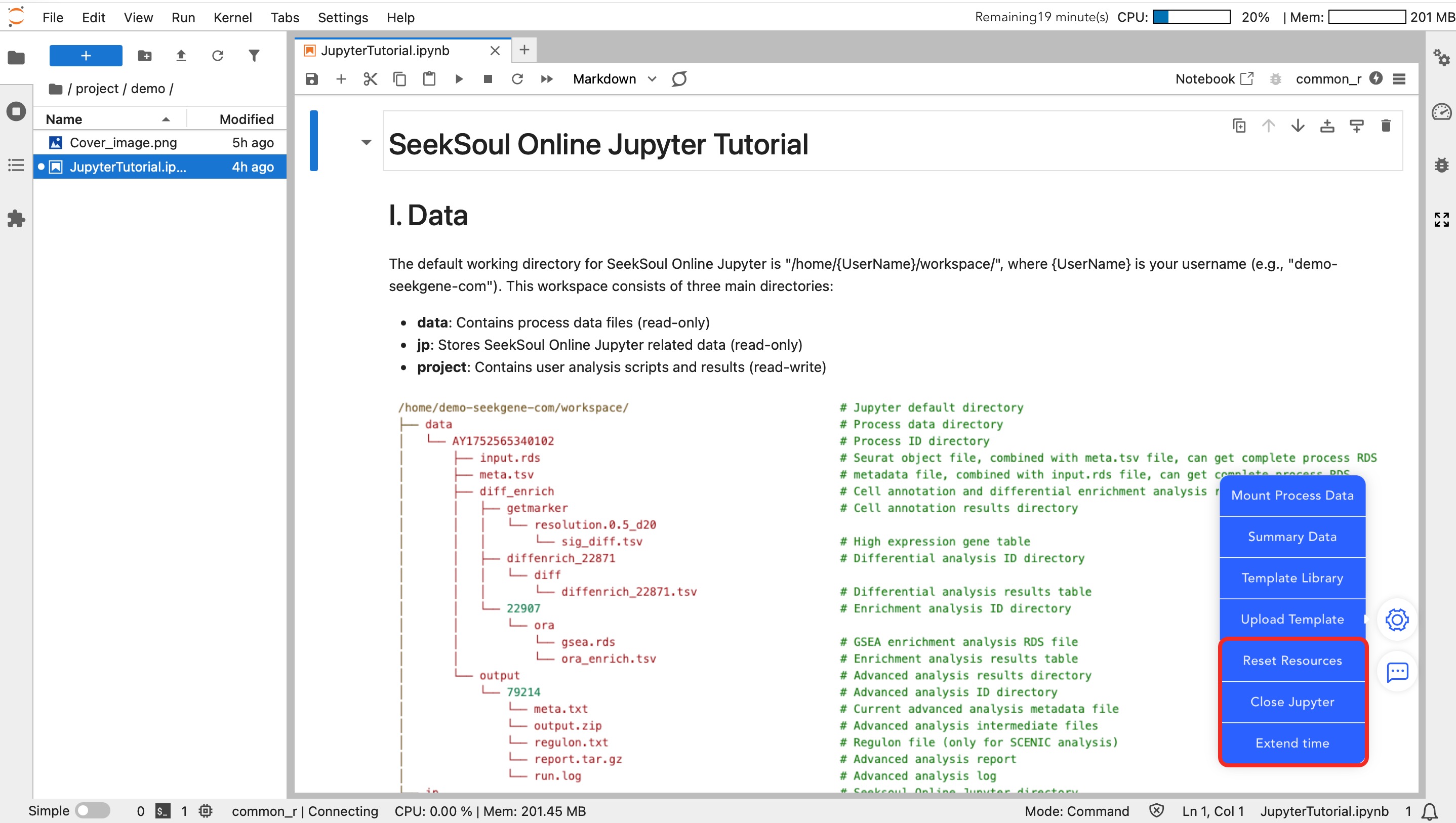This screenshot has height=823, width=1456.
Task: Open the Kernel menu
Action: (x=232, y=18)
